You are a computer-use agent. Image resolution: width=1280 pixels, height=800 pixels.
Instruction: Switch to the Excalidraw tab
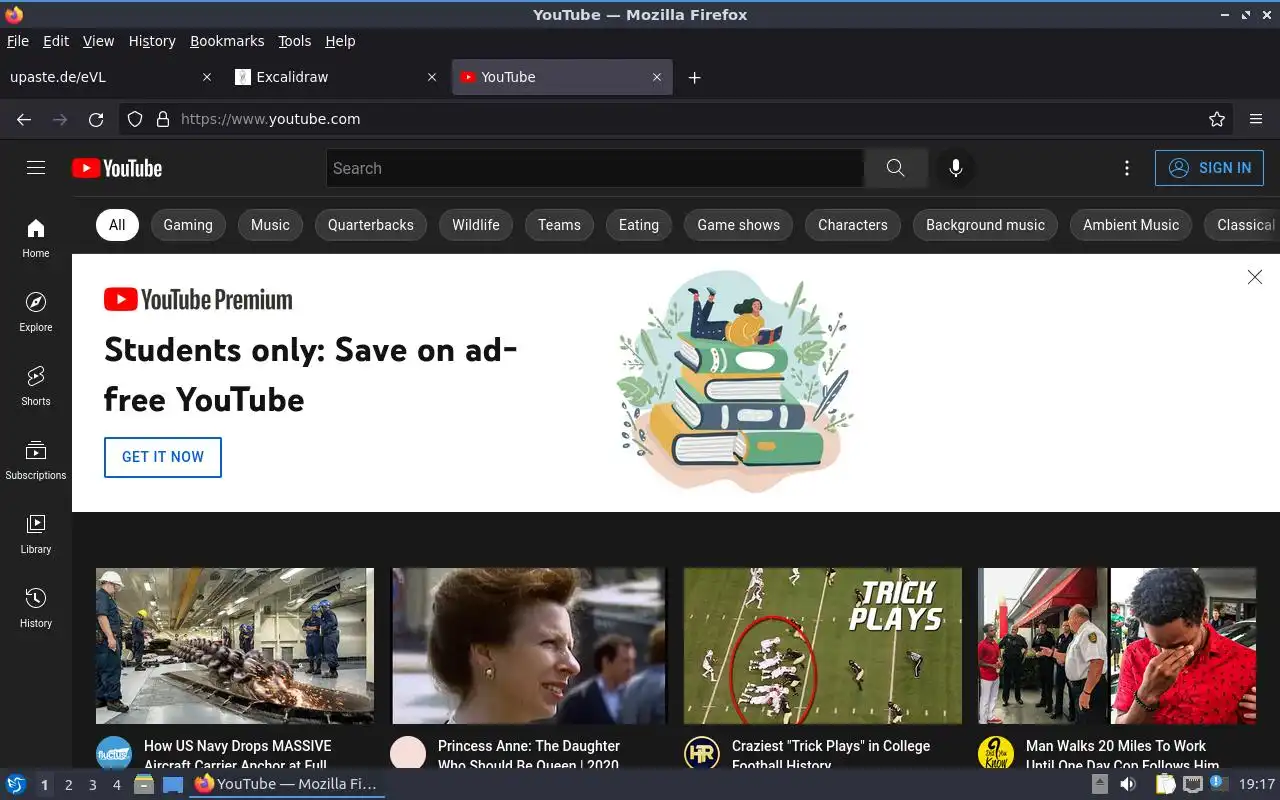pyautogui.click(x=337, y=77)
